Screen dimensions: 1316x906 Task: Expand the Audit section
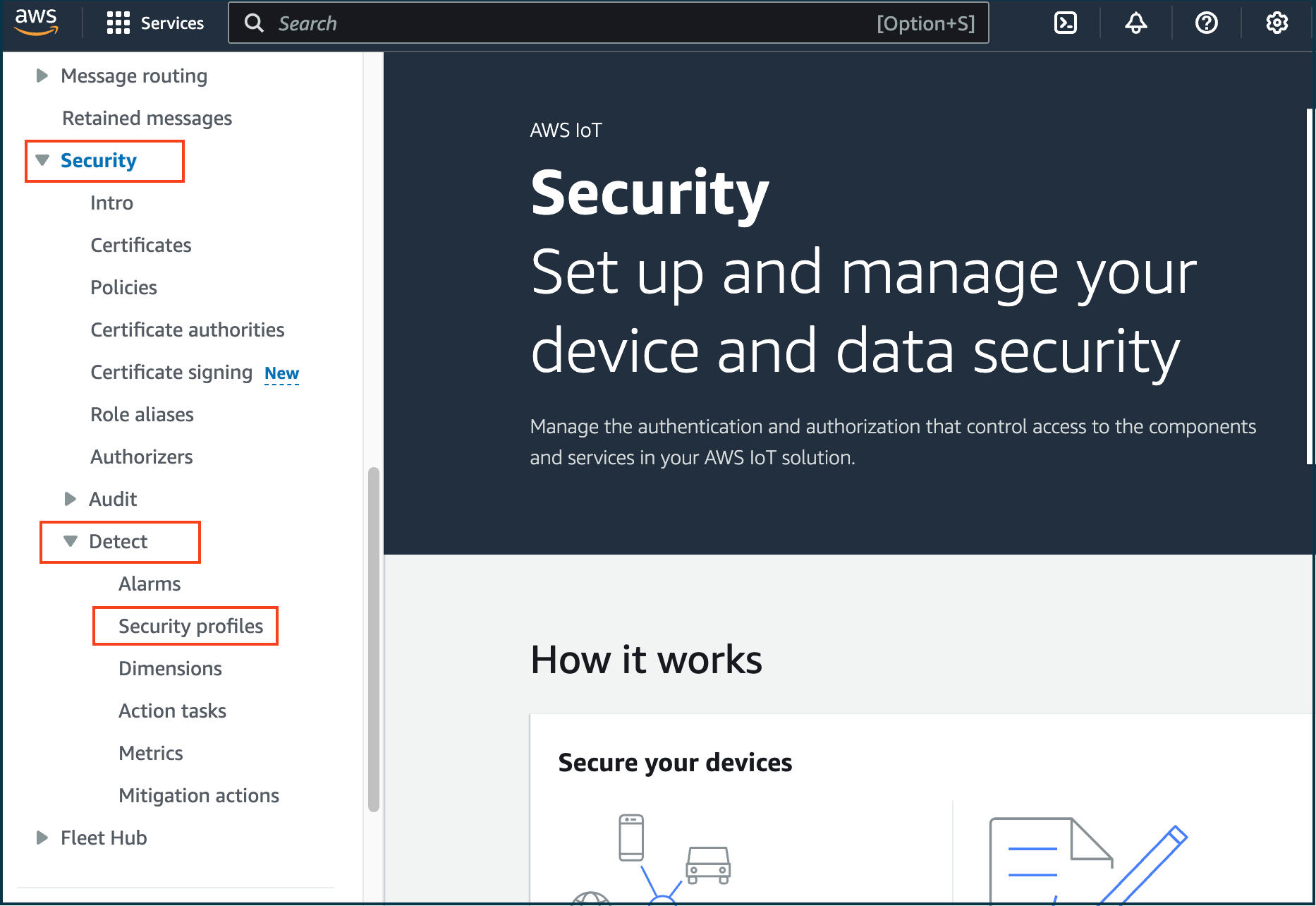[x=70, y=499]
